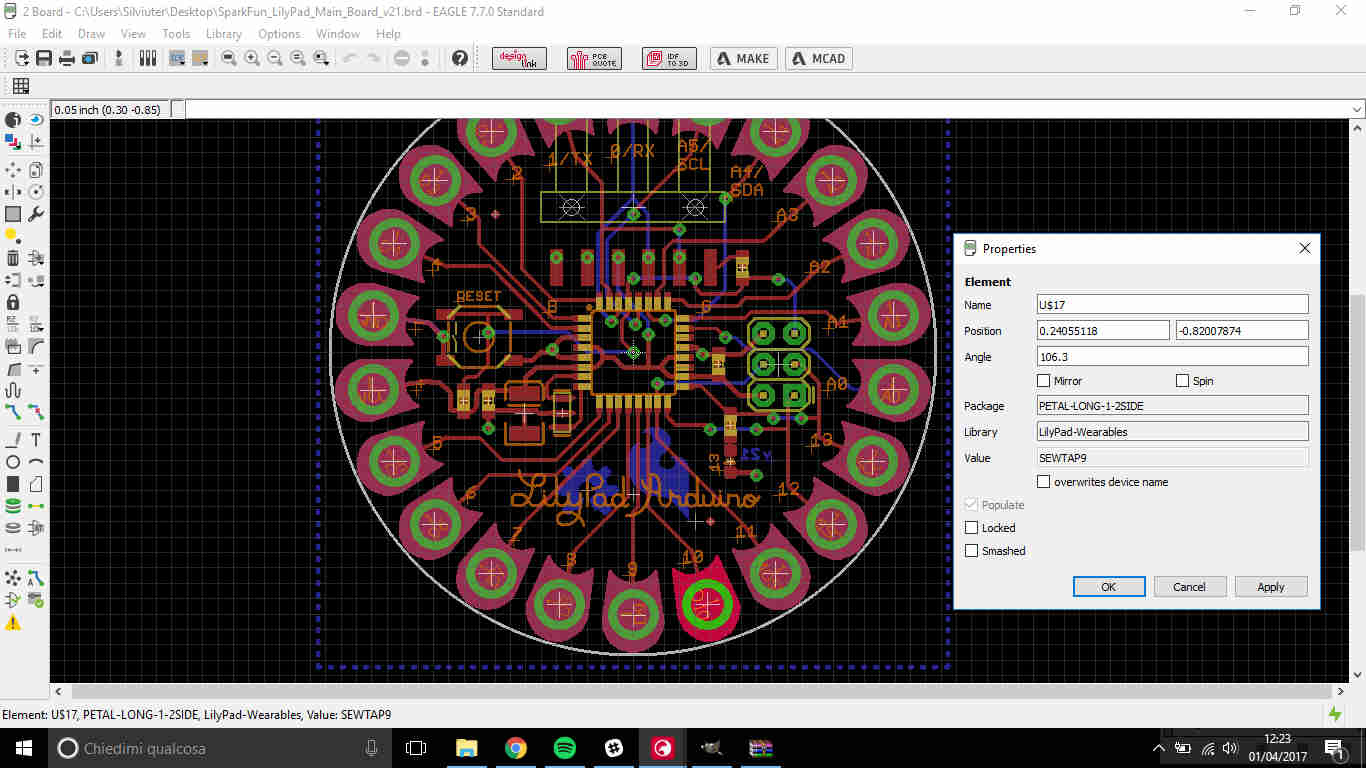The image size is (1366, 768).
Task: Select the Via tool
Action: pyautogui.click(x=13, y=506)
